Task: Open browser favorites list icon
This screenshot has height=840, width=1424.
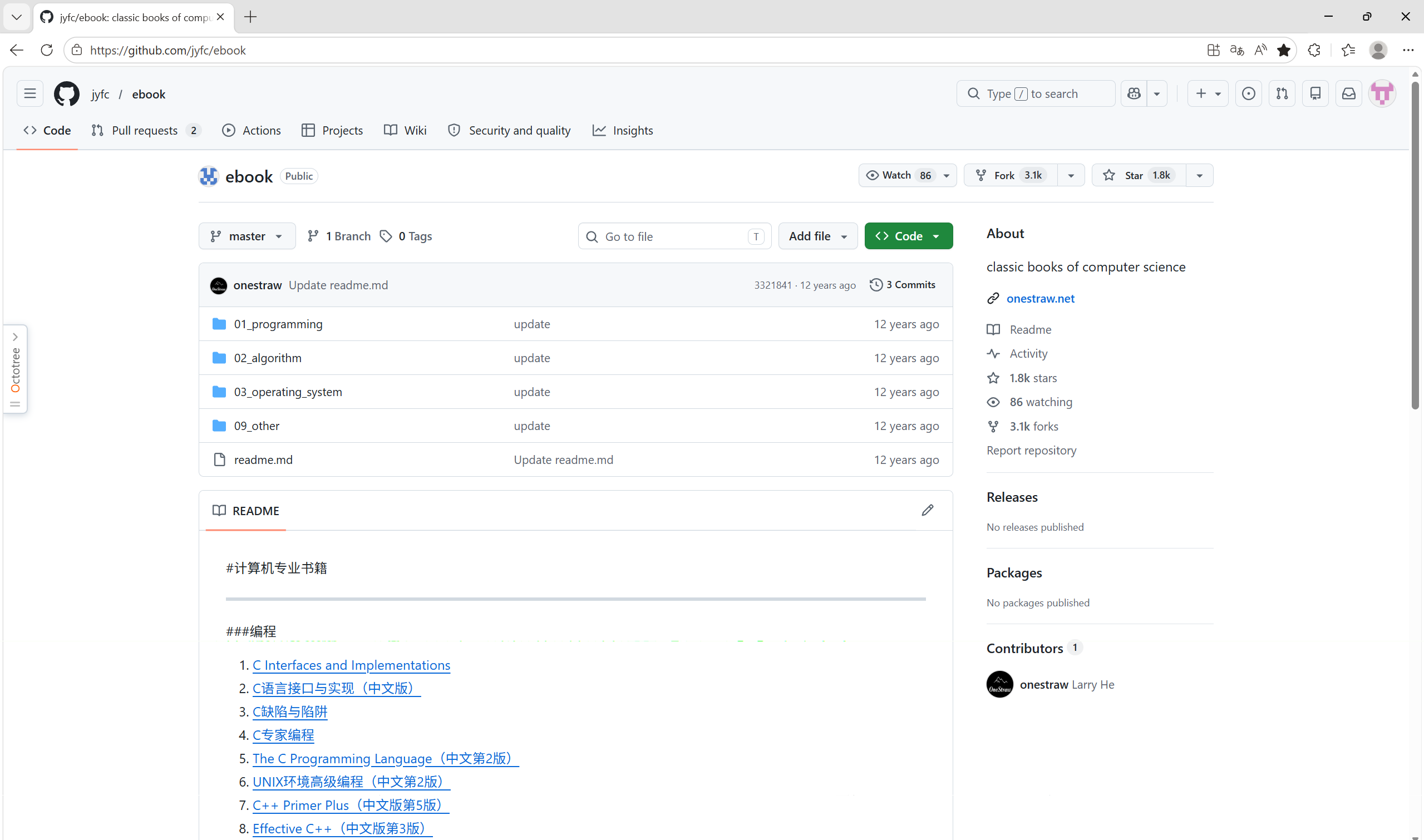Action: click(x=1348, y=51)
